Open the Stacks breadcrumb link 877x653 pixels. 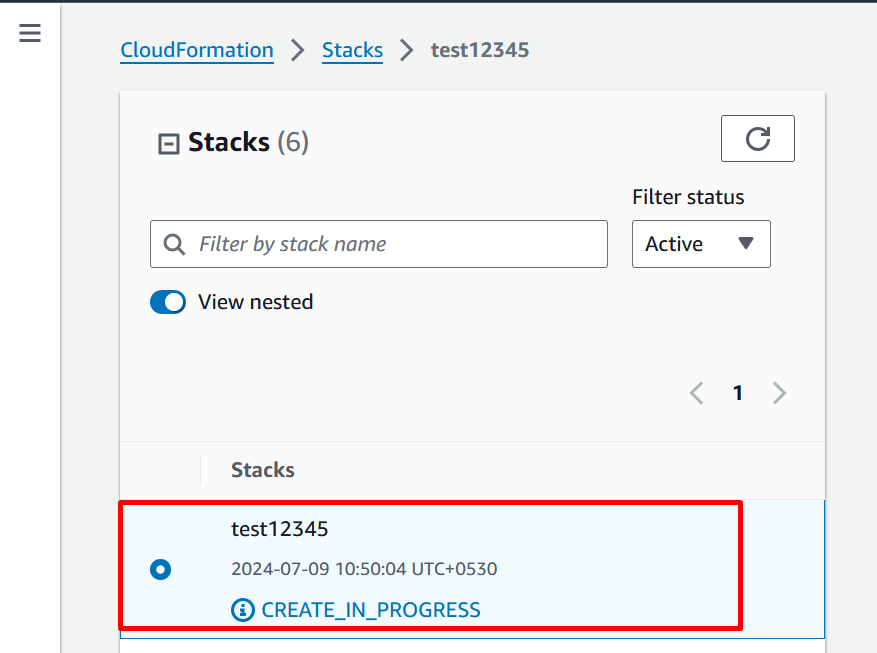(352, 50)
